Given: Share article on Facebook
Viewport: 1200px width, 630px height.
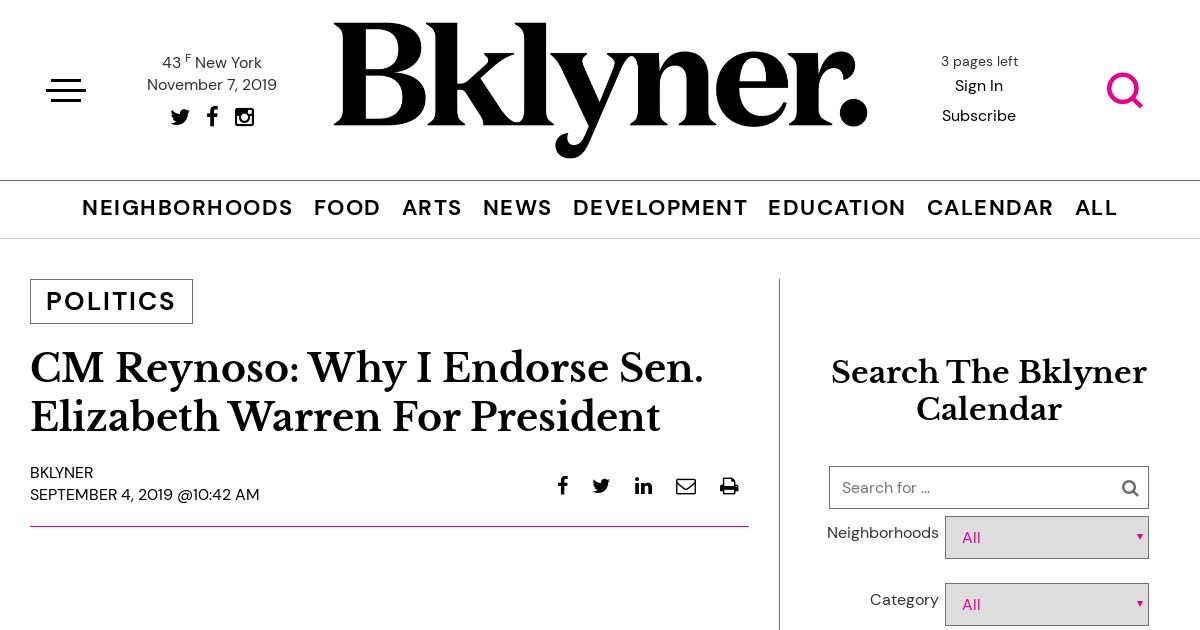Looking at the screenshot, I should (x=563, y=486).
